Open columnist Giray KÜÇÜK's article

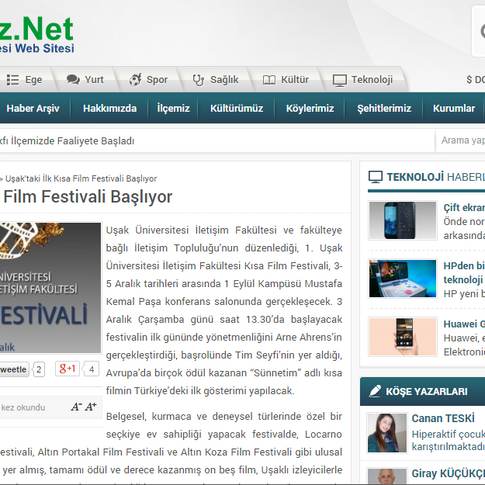(x=448, y=473)
